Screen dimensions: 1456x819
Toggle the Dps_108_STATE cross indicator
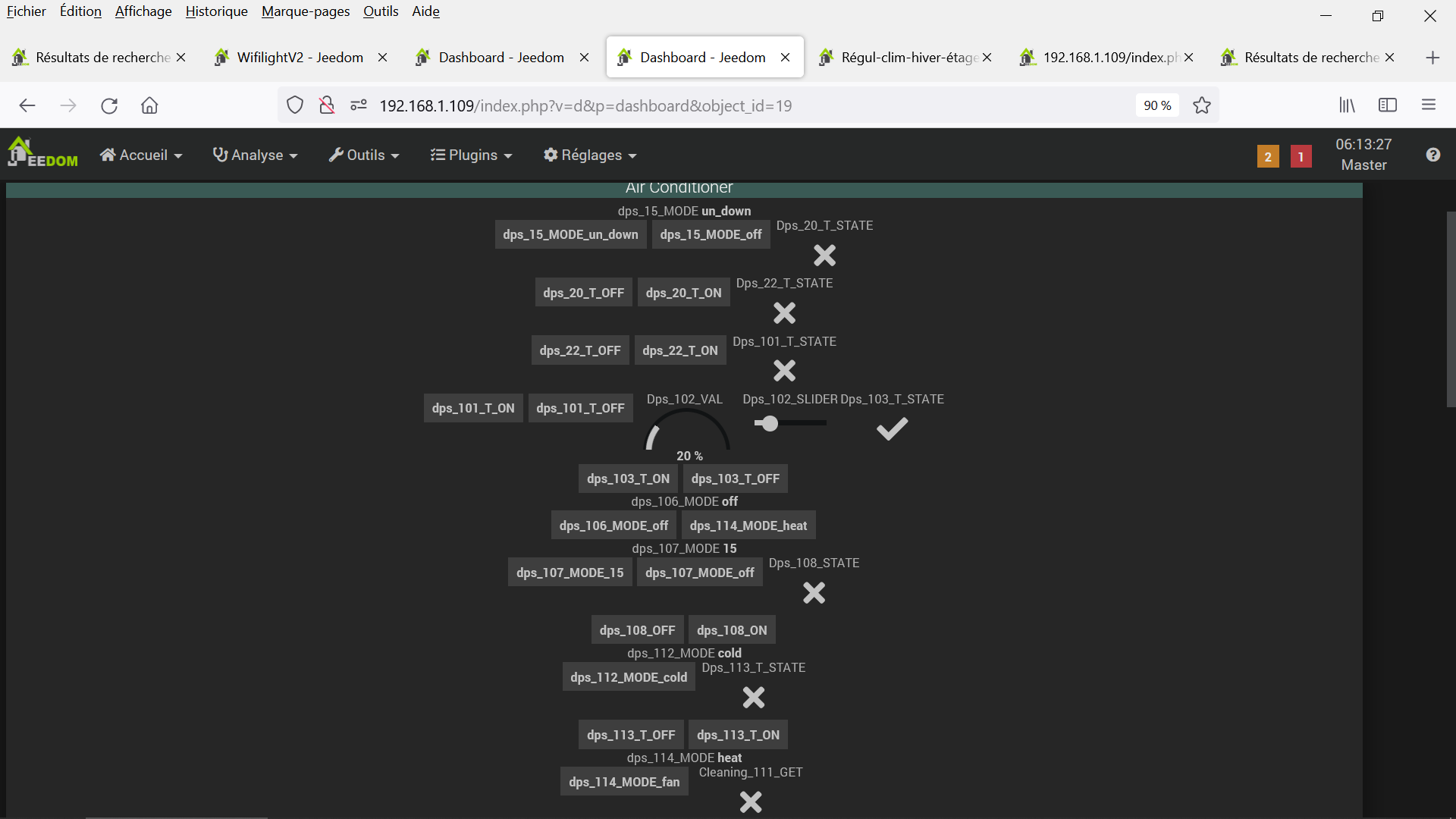tap(814, 592)
